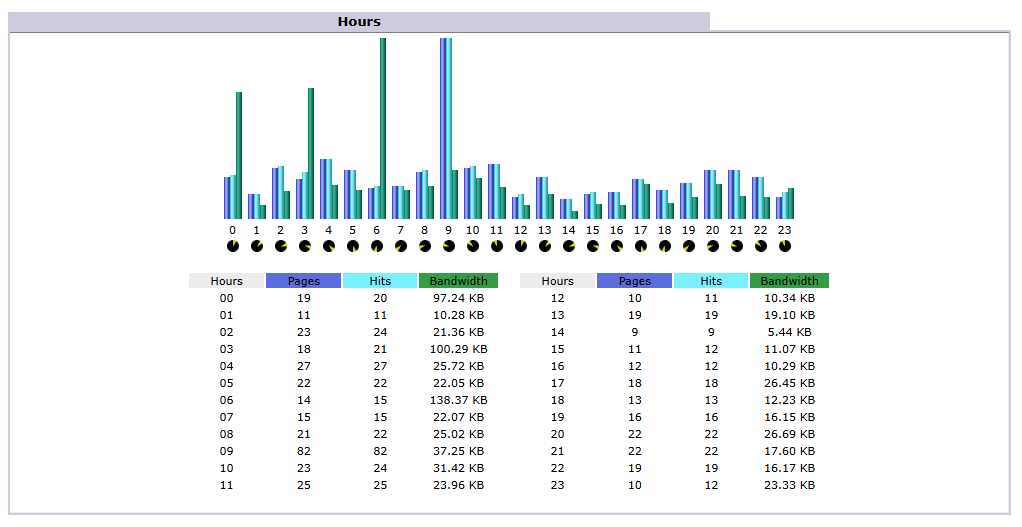Select the clock icon beneath hour 15

[593, 246]
